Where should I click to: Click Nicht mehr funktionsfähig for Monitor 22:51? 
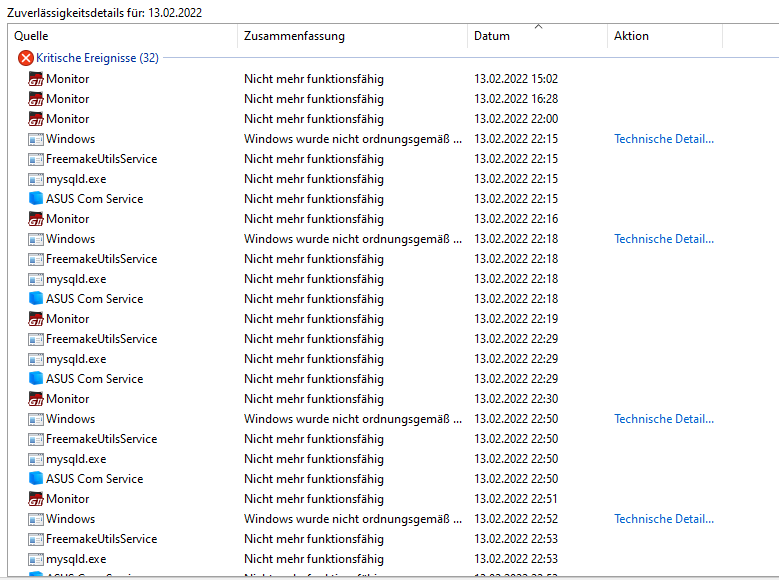pyautogui.click(x=314, y=498)
